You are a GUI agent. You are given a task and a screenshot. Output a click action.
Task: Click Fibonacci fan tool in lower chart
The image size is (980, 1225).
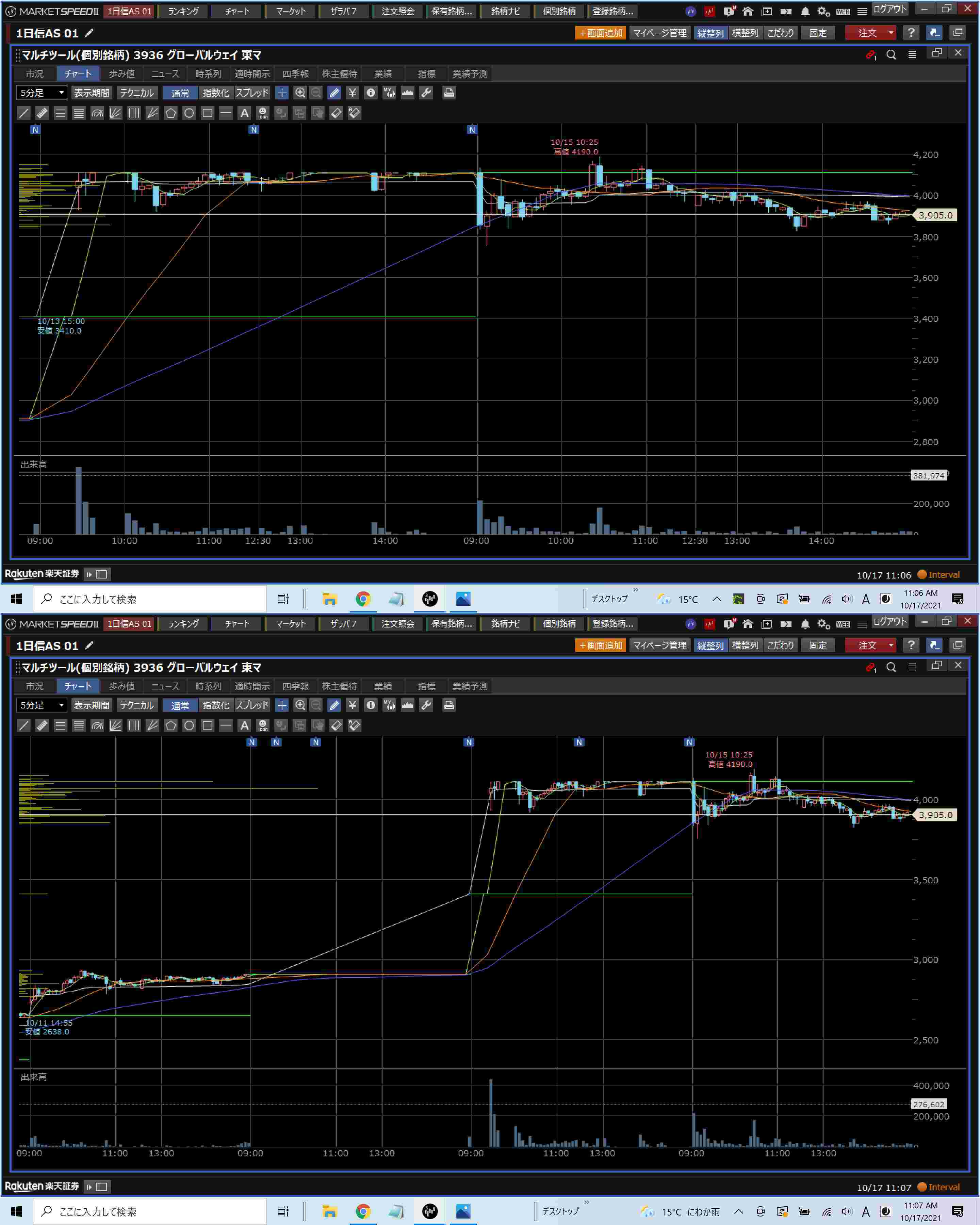115,725
